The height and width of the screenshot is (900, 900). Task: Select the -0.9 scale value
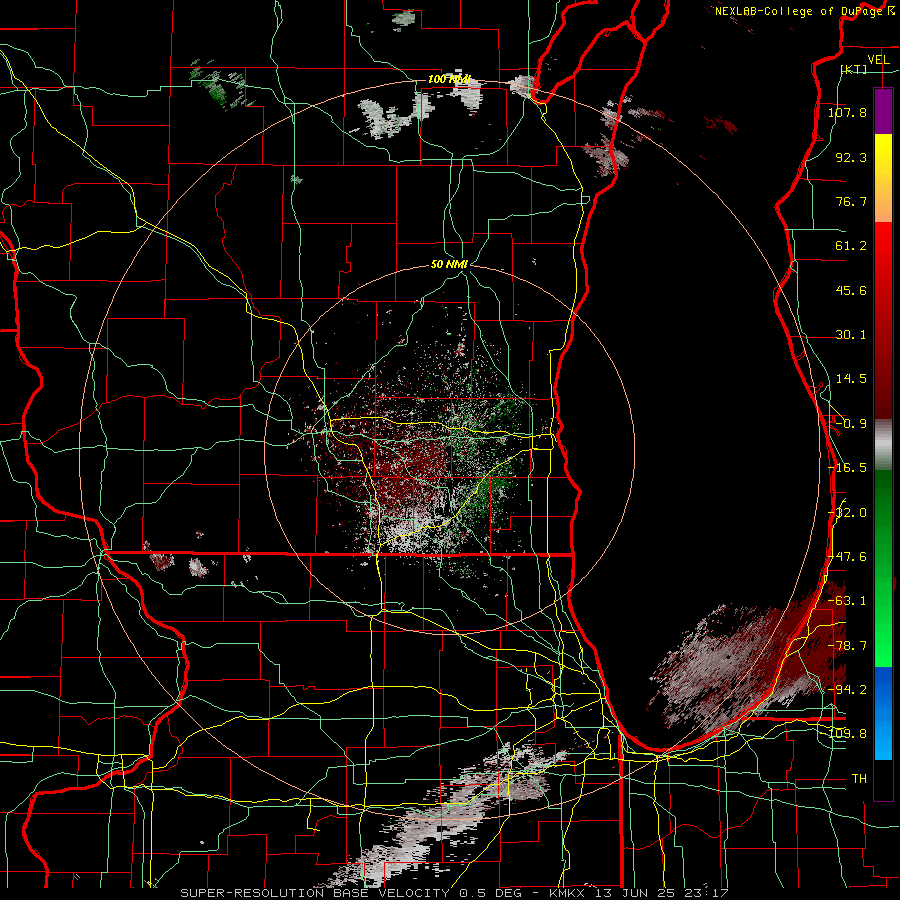[x=851, y=424]
